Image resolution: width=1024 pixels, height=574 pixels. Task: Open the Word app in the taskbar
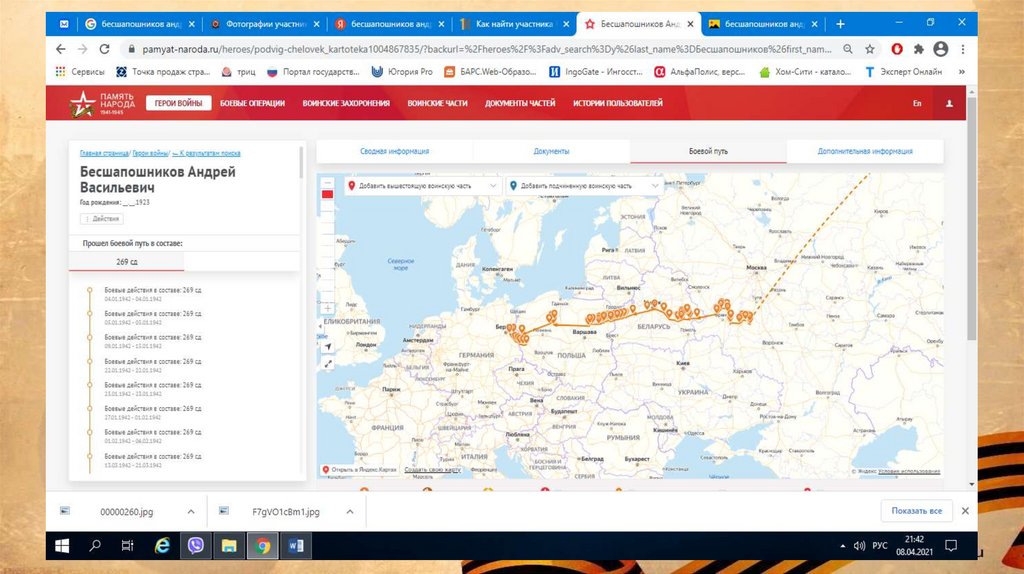pos(295,546)
